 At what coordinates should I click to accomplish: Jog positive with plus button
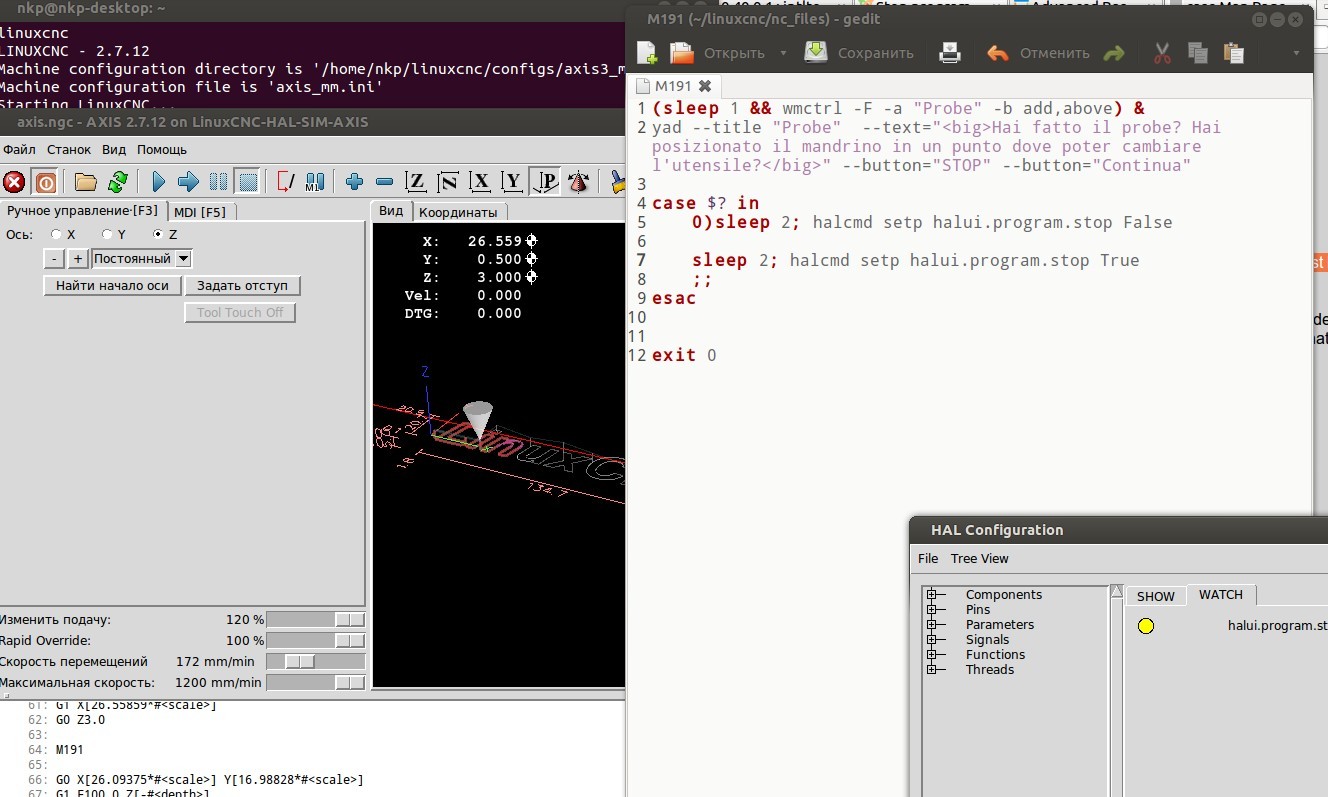(x=78, y=259)
